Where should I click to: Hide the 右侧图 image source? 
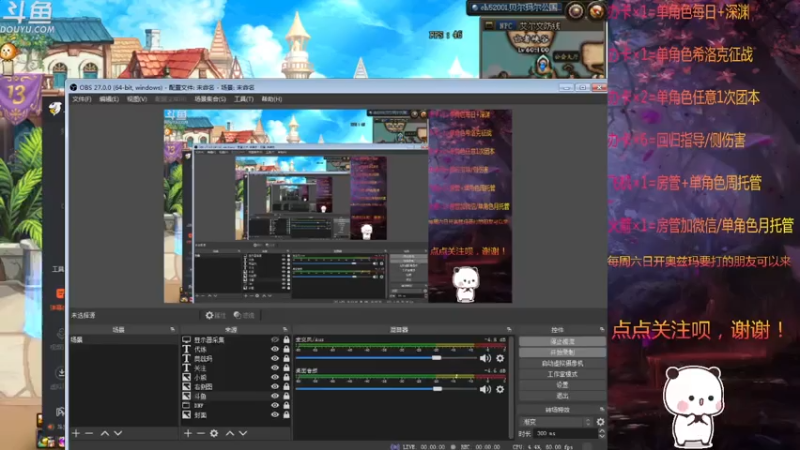275,387
